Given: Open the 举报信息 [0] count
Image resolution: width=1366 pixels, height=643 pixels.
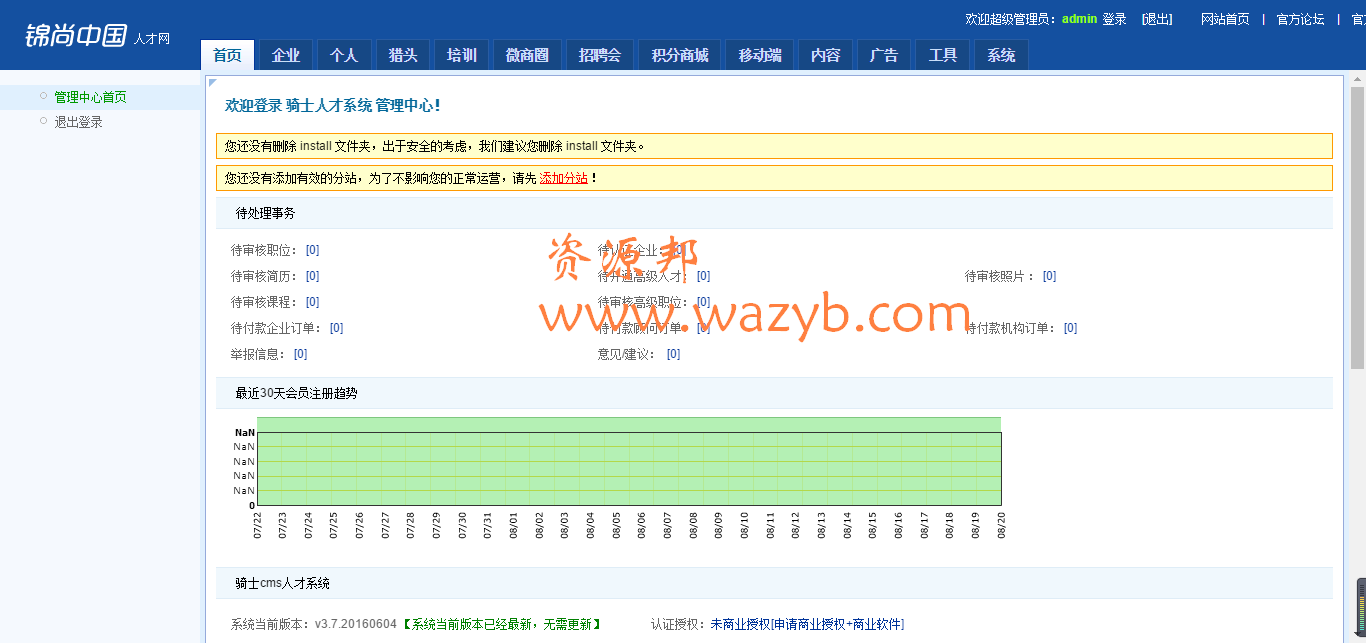Looking at the screenshot, I should (x=301, y=354).
